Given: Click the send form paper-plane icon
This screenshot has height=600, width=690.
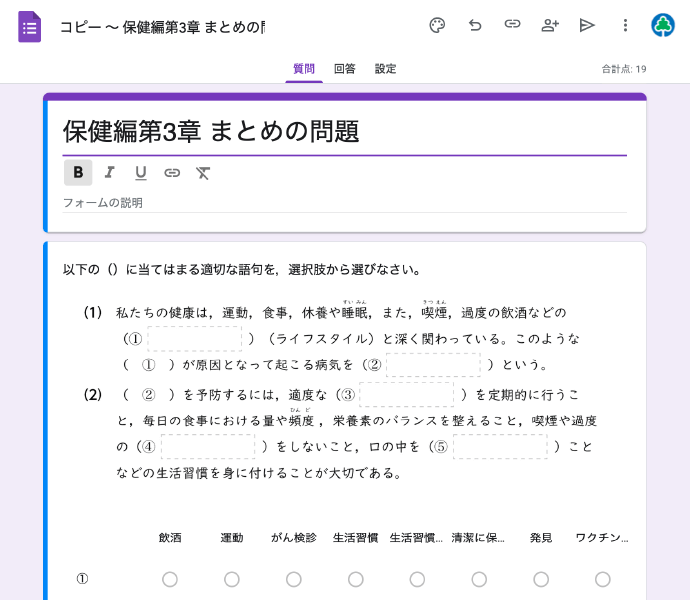Looking at the screenshot, I should (587, 25).
